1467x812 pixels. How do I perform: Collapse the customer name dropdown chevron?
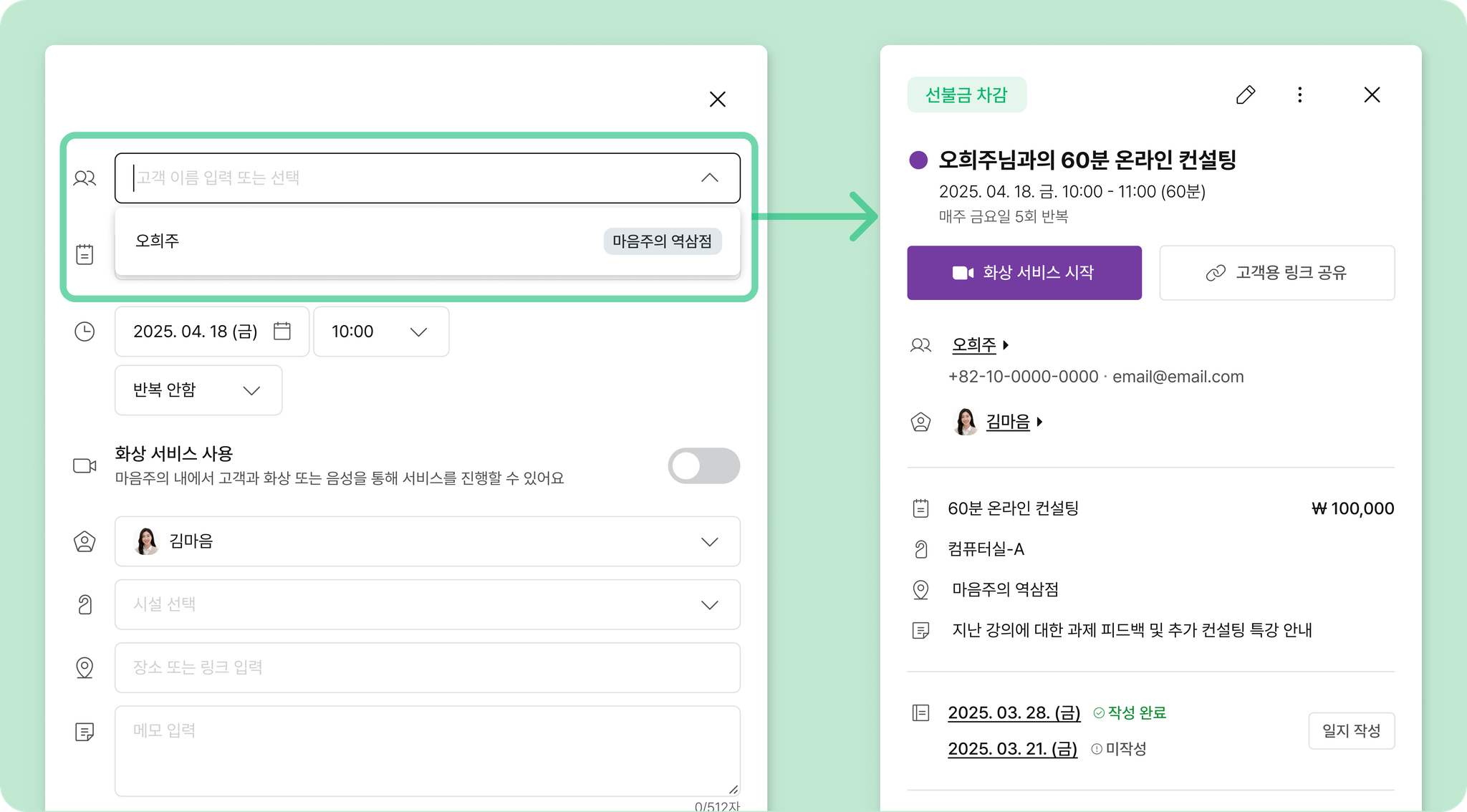tap(709, 178)
